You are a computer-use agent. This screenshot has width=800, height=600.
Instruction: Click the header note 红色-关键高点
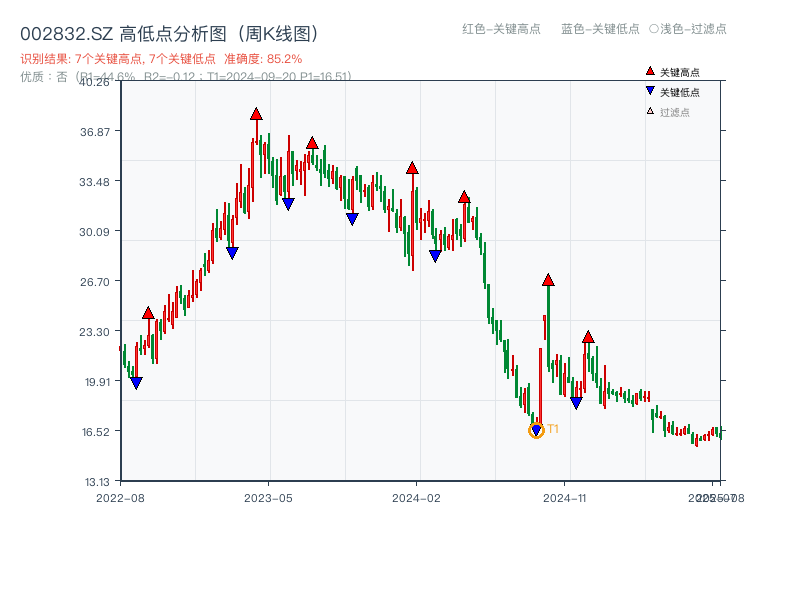click(x=501, y=29)
